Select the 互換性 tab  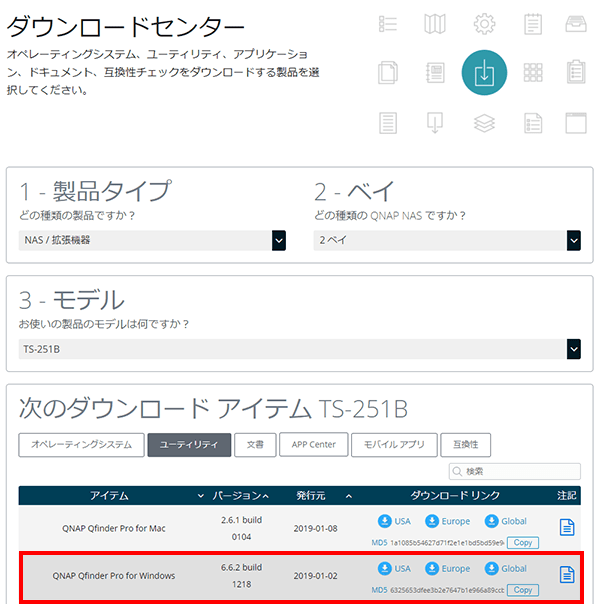tap(465, 445)
